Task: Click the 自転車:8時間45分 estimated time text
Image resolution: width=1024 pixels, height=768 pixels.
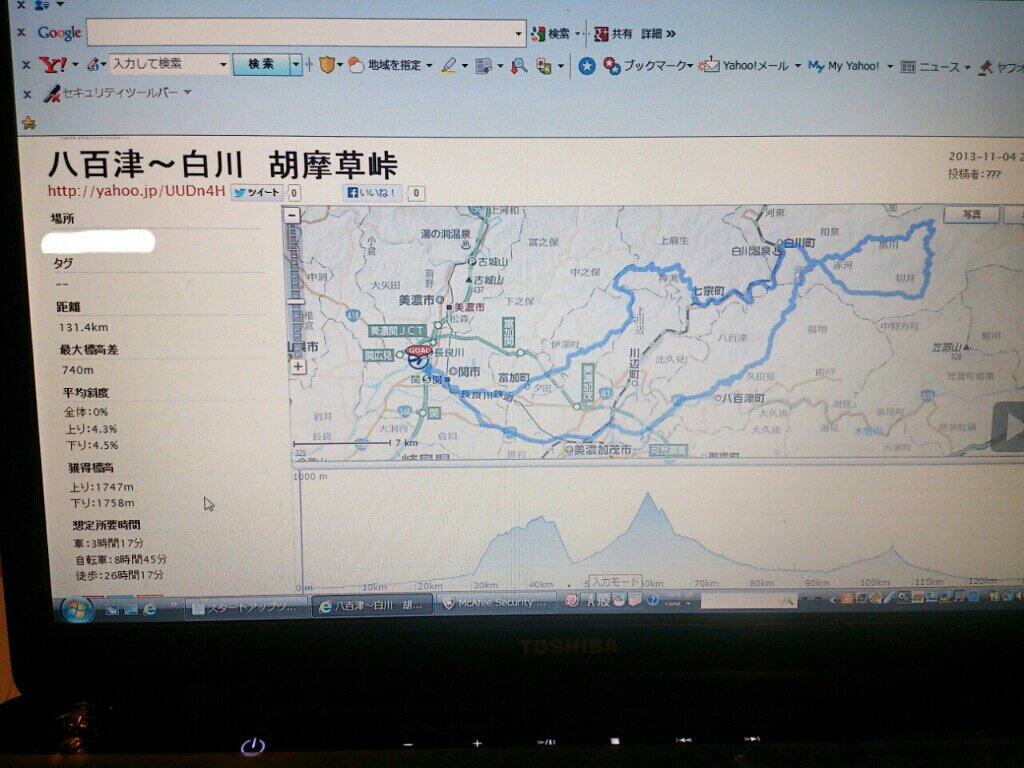Action: coord(121,559)
